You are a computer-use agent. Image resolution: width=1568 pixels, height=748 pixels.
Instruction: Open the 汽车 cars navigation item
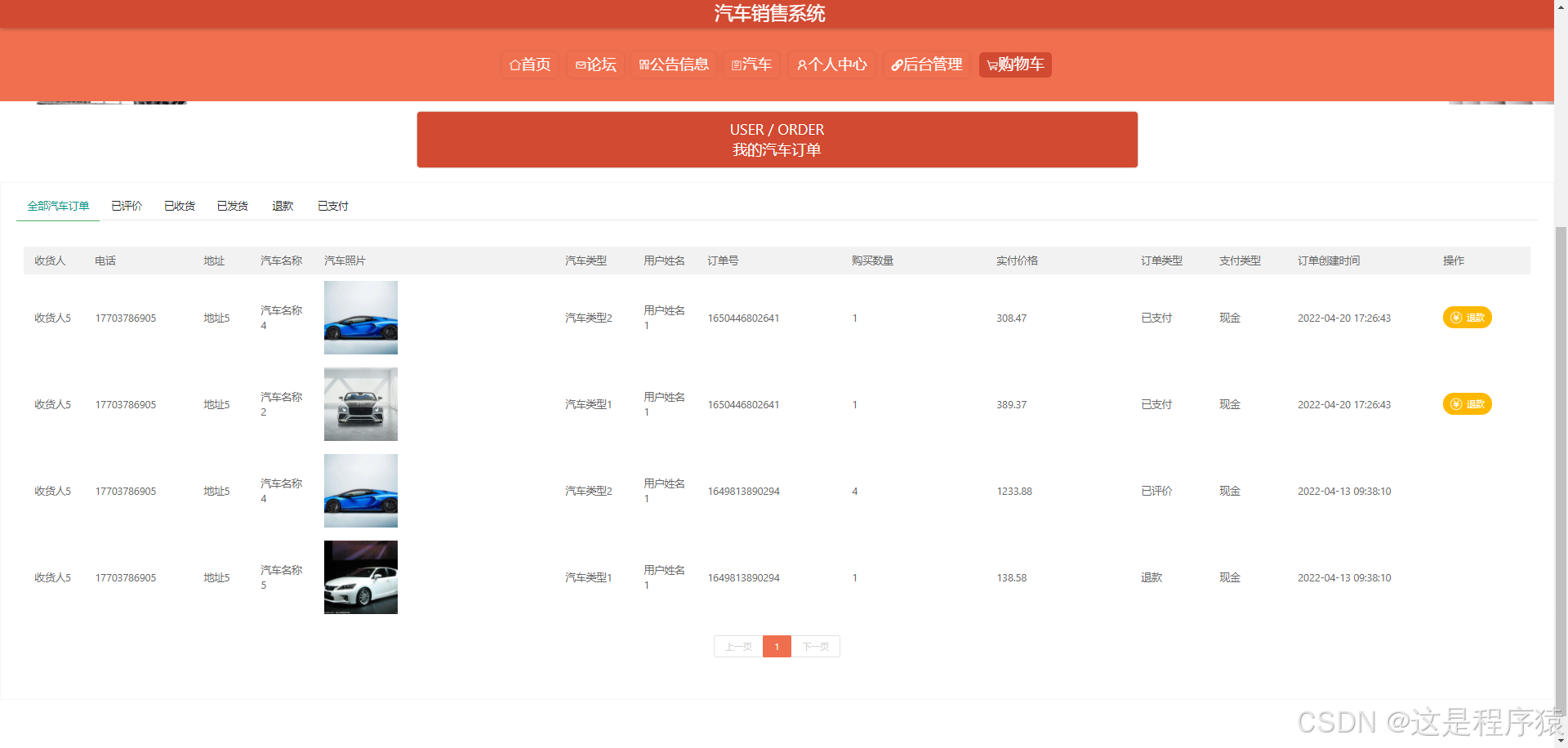[751, 65]
